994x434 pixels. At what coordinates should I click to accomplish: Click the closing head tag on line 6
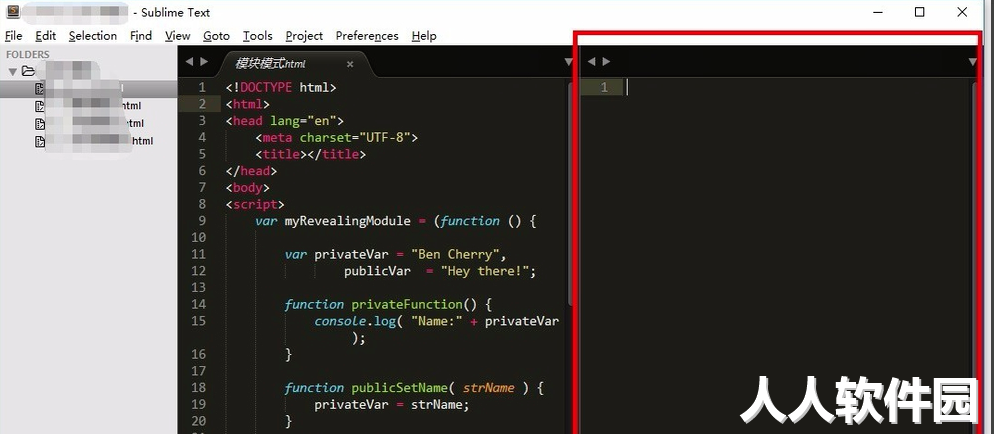pyautogui.click(x=252, y=171)
